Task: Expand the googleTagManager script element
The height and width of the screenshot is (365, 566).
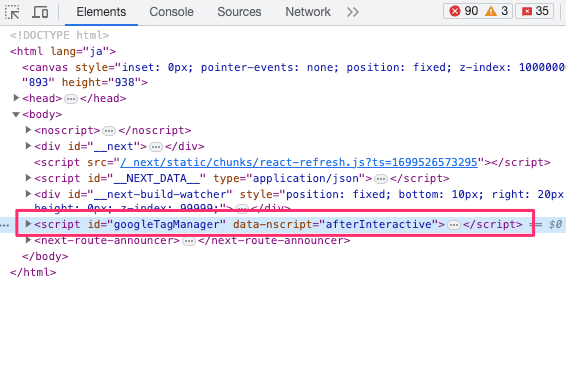Action: [x=28, y=224]
